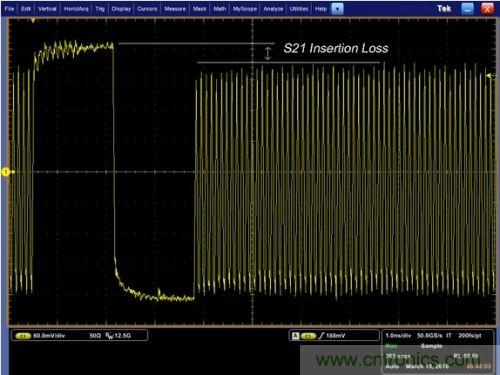
Task: Click the yellow C1 channel badge
Action: pyautogui.click(x=23, y=336)
